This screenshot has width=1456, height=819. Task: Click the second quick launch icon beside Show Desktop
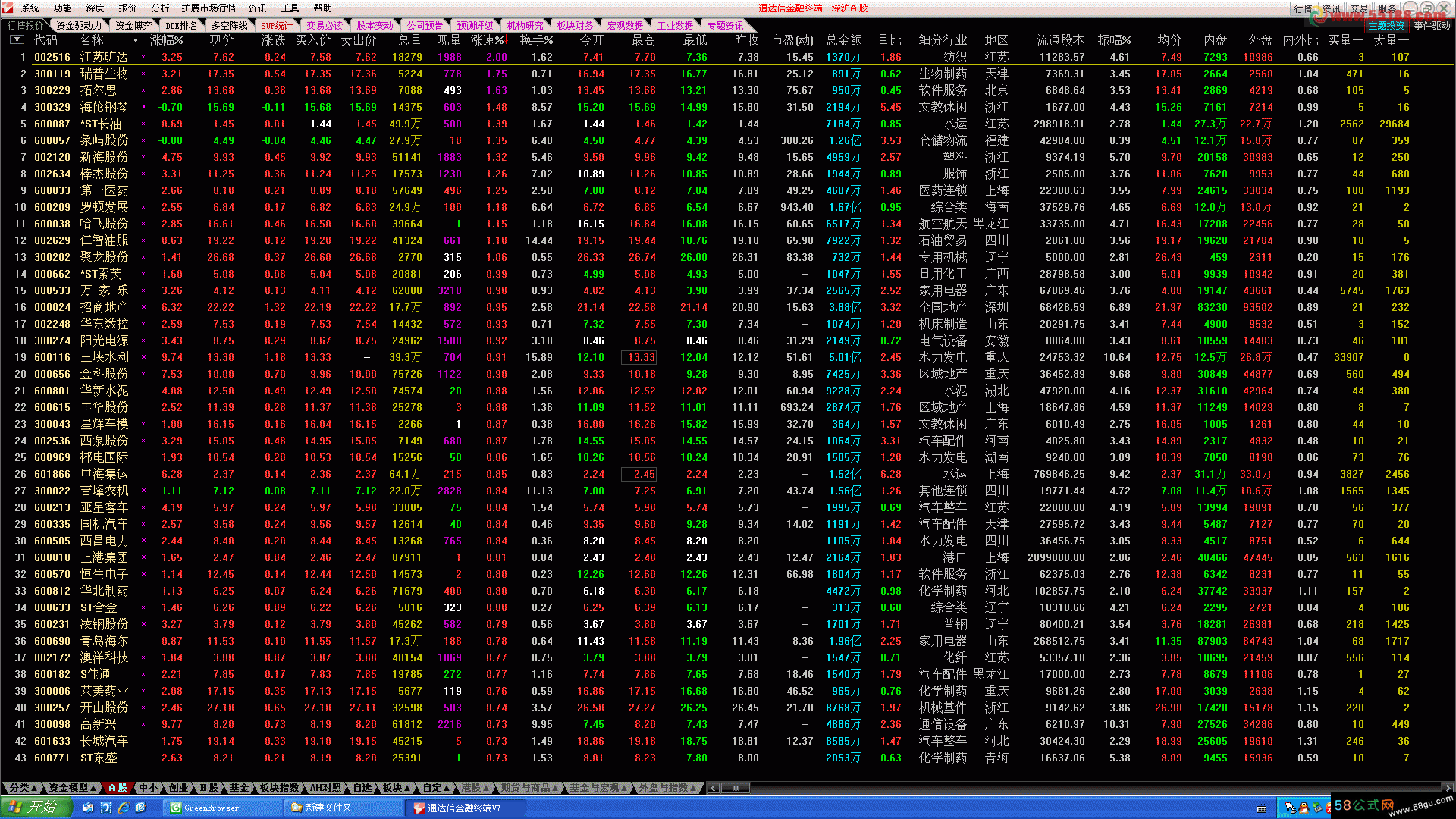[x=105, y=808]
